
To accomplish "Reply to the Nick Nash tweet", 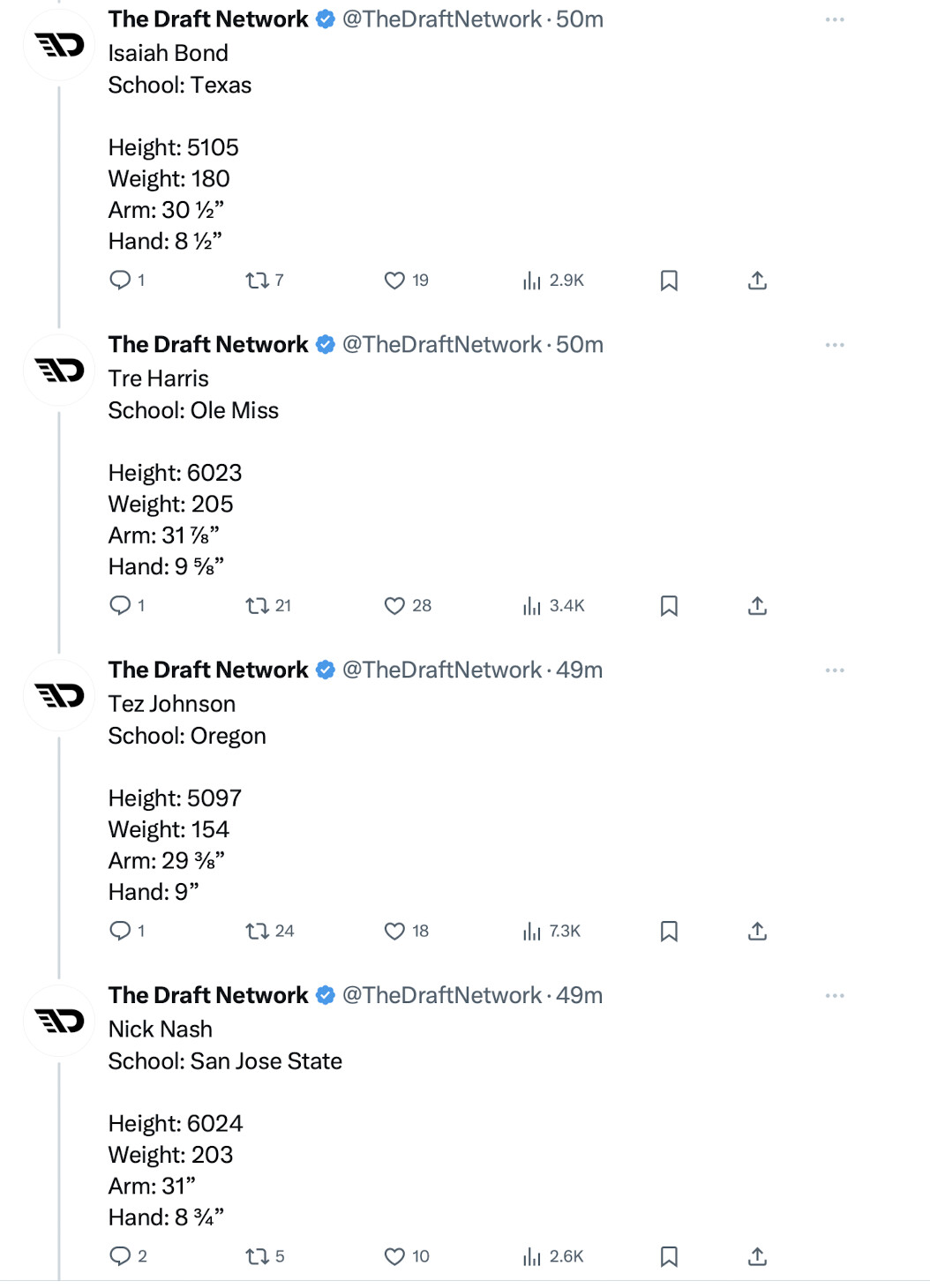I will 120,1256.
